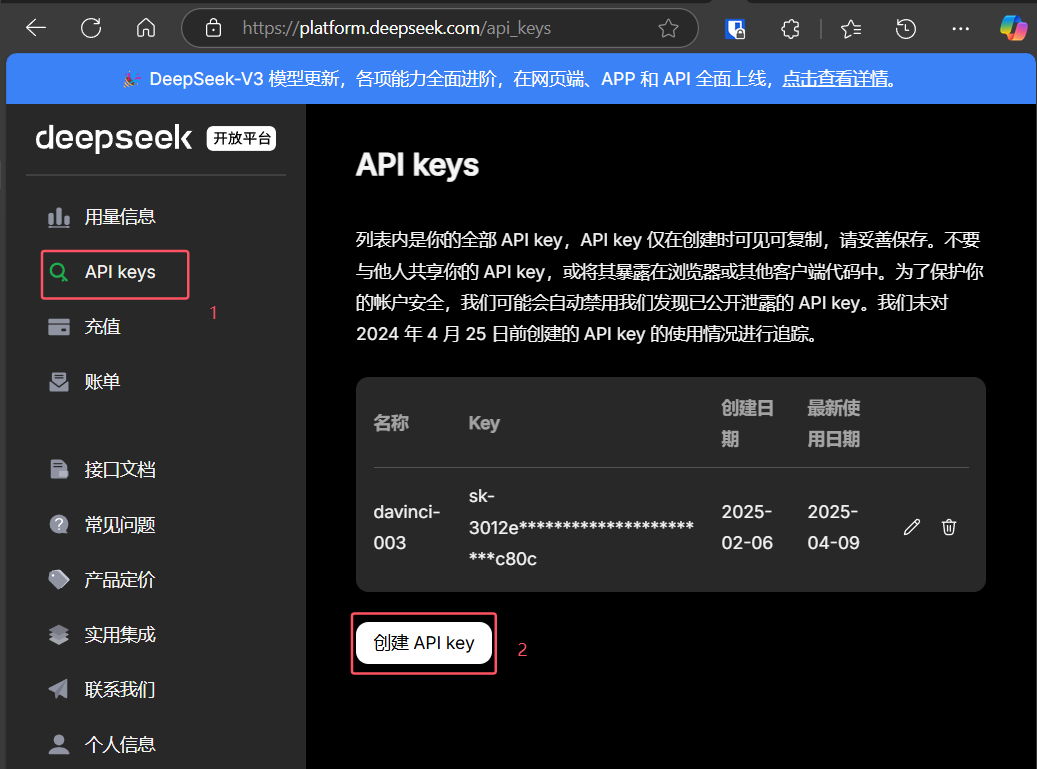The image size is (1037, 769).
Task: Click the 创建 API key button
Action: [x=423, y=643]
